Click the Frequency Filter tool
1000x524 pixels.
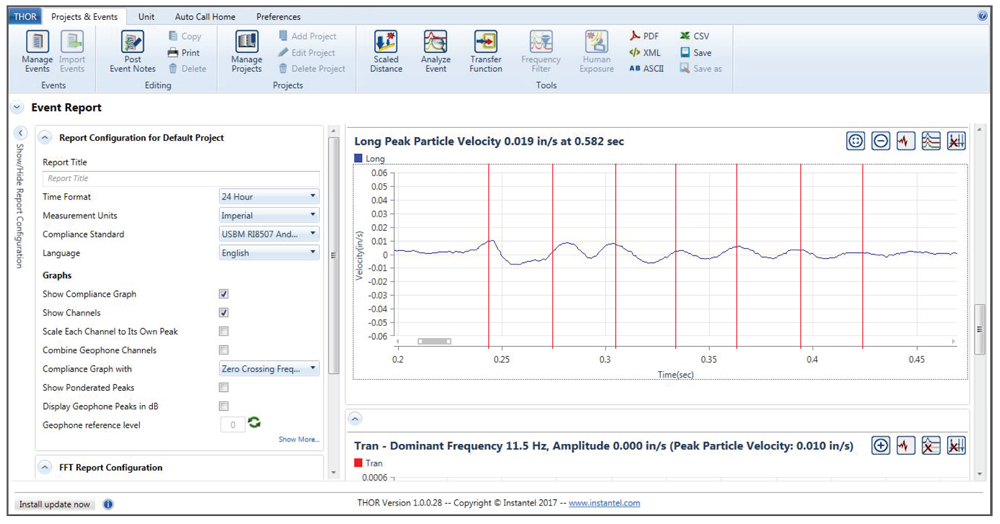pyautogui.click(x=540, y=52)
